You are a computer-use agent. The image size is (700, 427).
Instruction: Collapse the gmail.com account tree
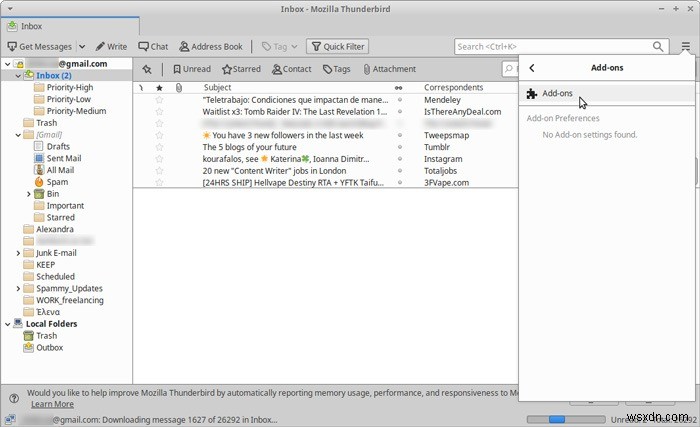(8, 64)
